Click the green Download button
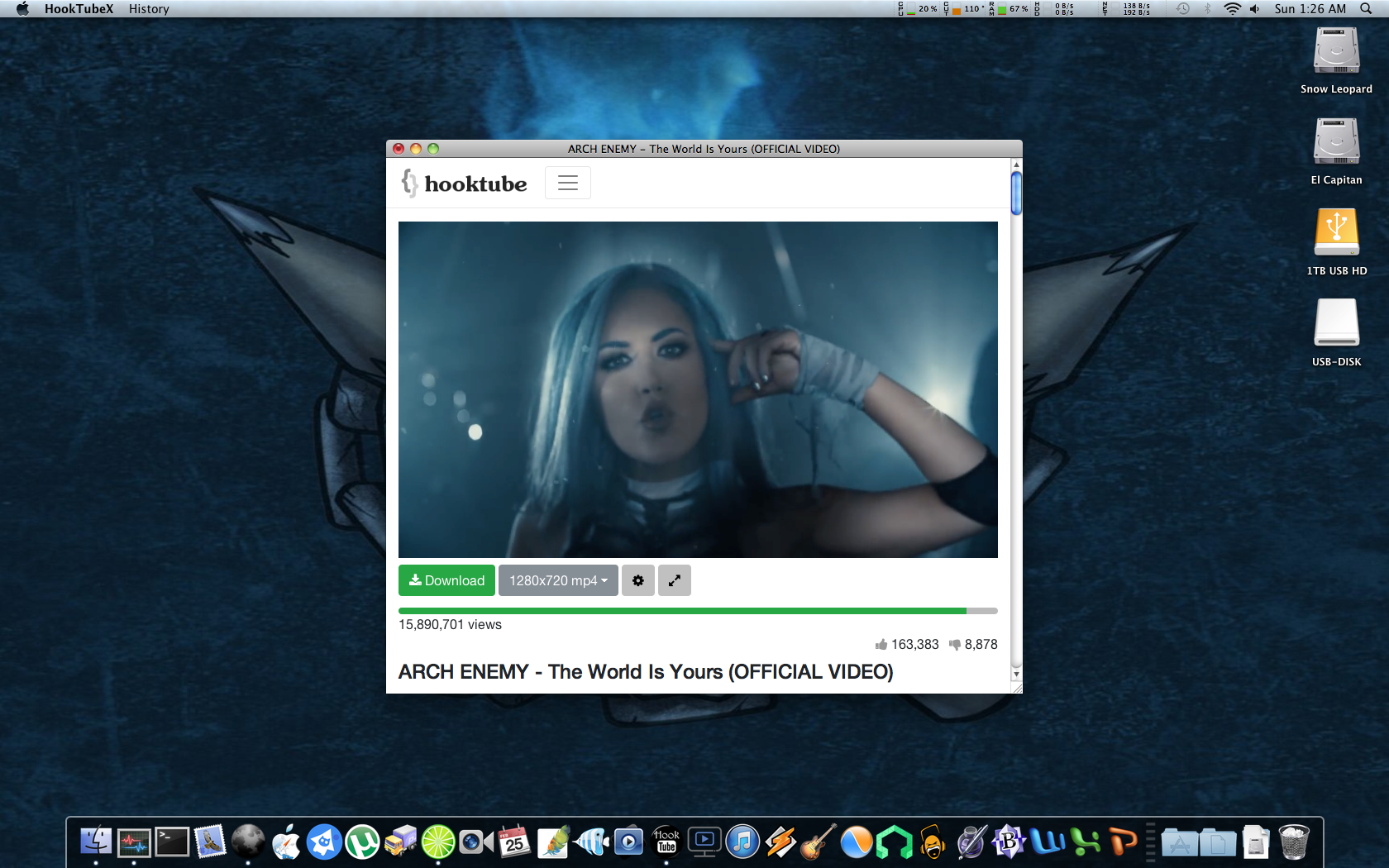Screen dimensions: 1389x868 (x=446, y=580)
